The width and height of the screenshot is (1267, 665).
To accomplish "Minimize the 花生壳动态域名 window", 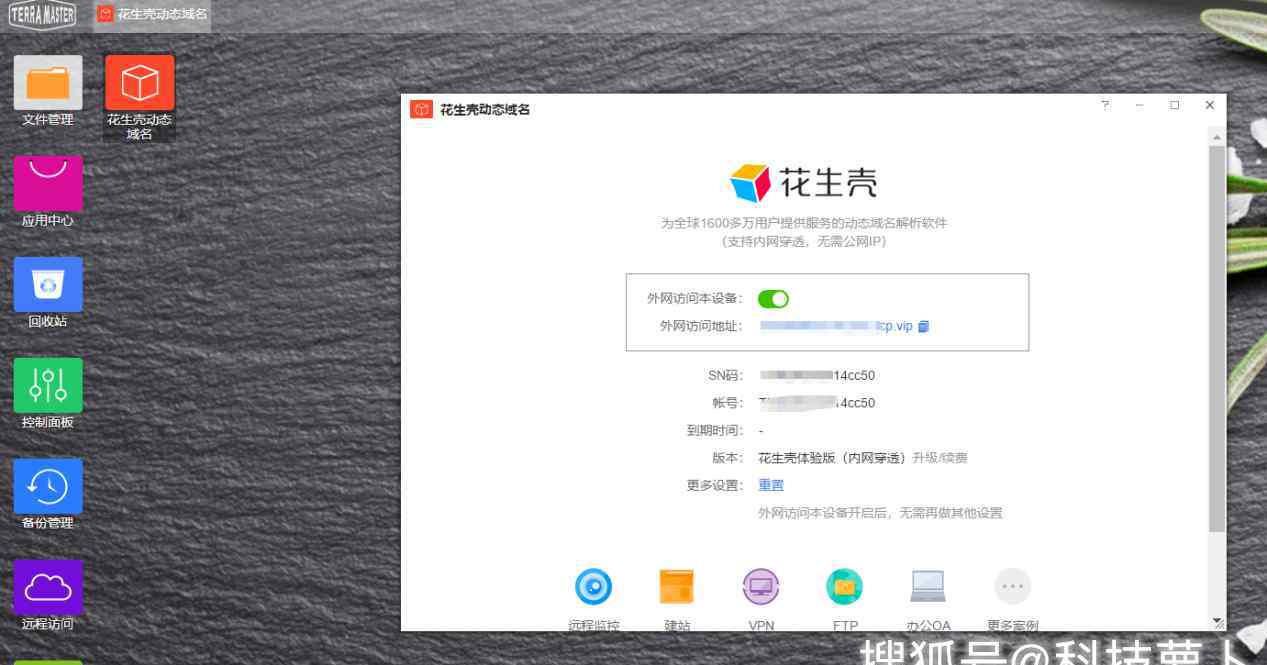I will click(1140, 106).
